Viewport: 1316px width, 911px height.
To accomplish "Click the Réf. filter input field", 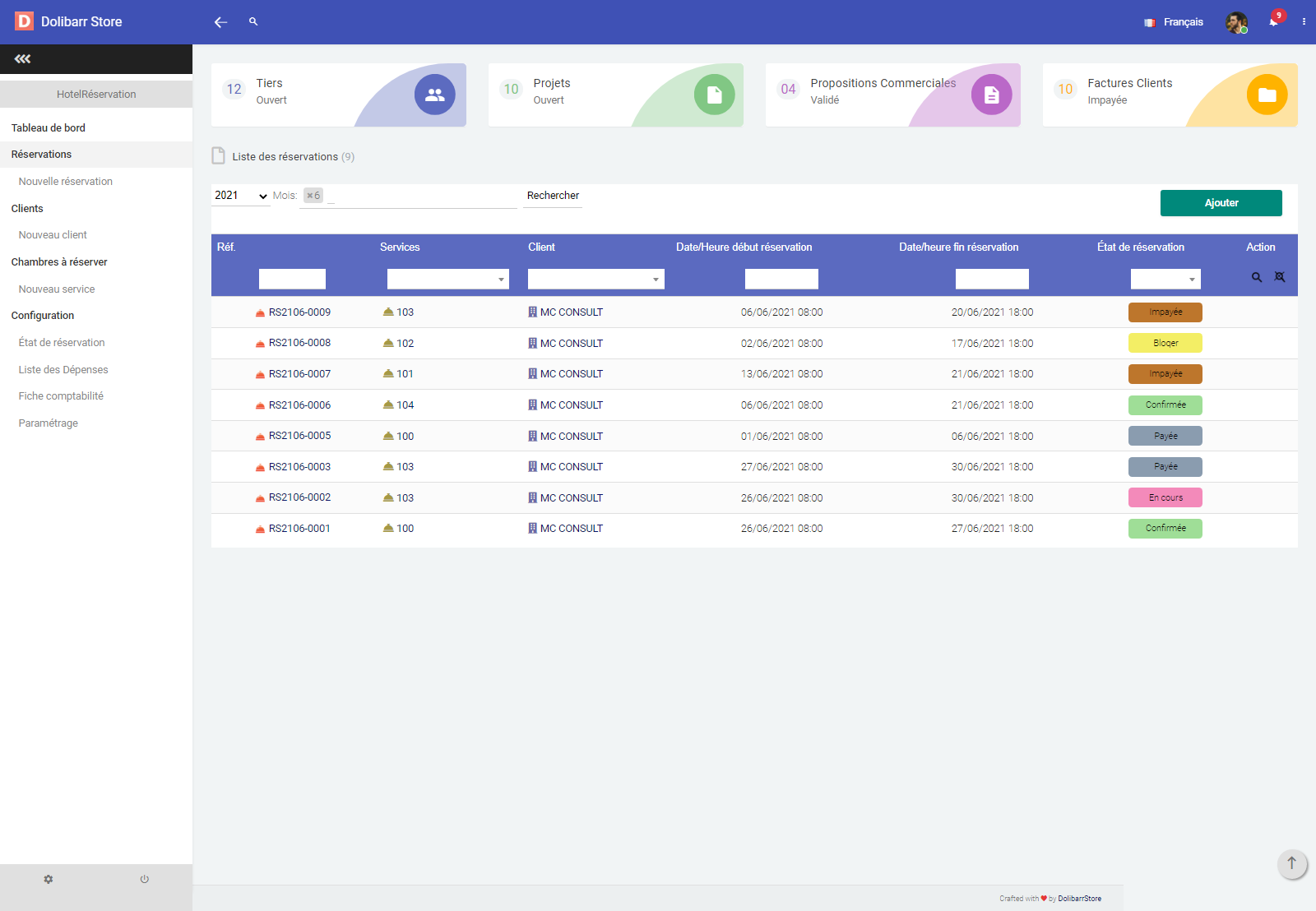I will click(292, 280).
